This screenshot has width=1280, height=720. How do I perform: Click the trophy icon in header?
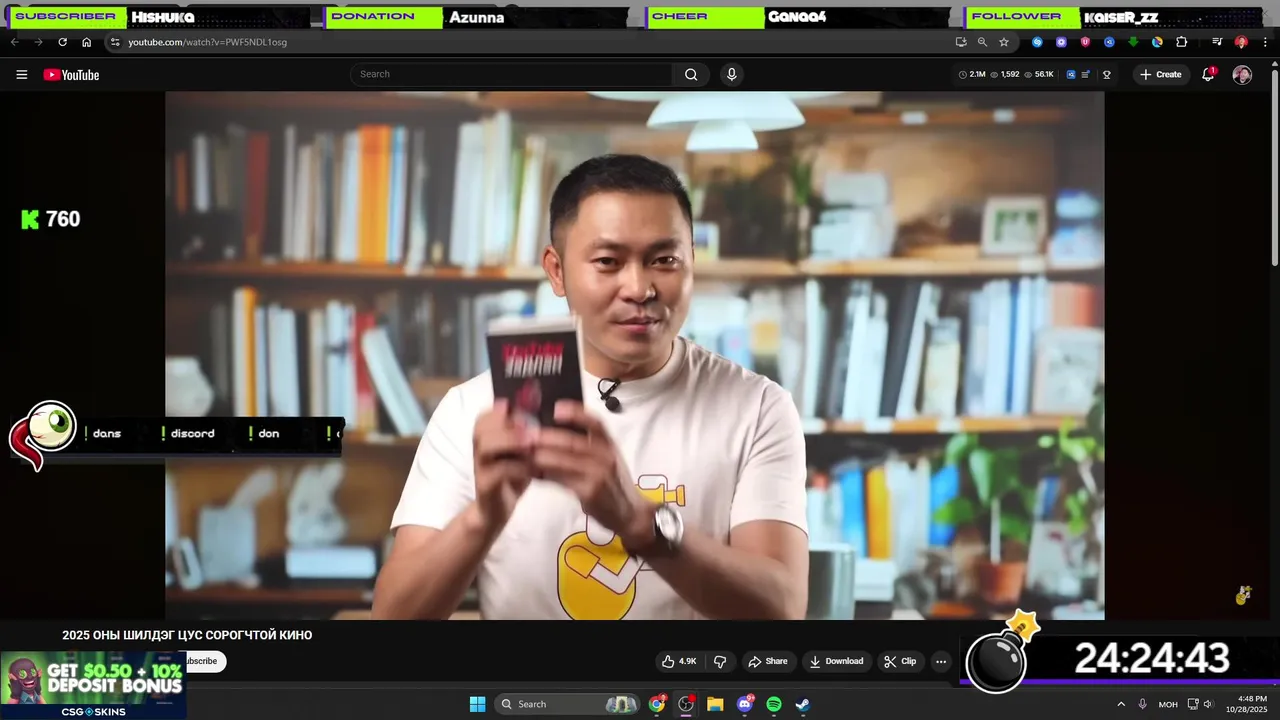pos(1107,75)
